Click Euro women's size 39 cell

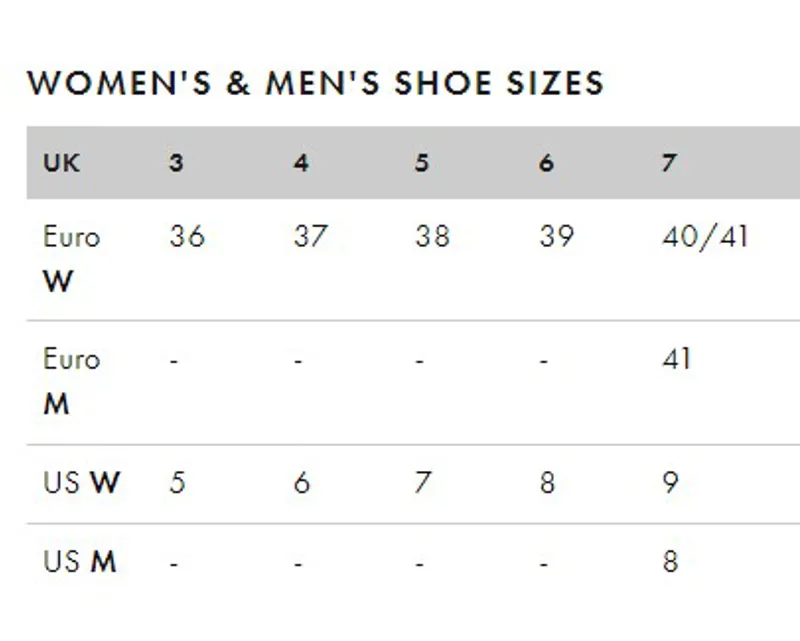click(x=557, y=236)
